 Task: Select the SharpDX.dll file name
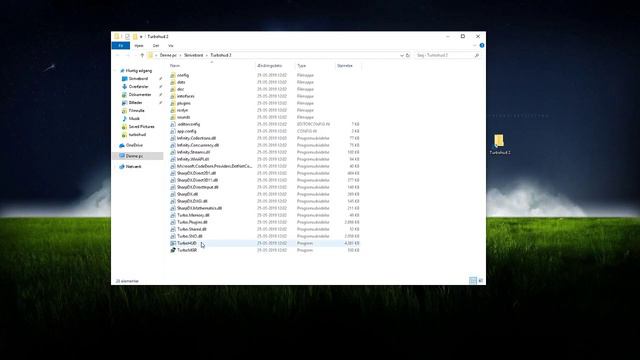pos(187,194)
